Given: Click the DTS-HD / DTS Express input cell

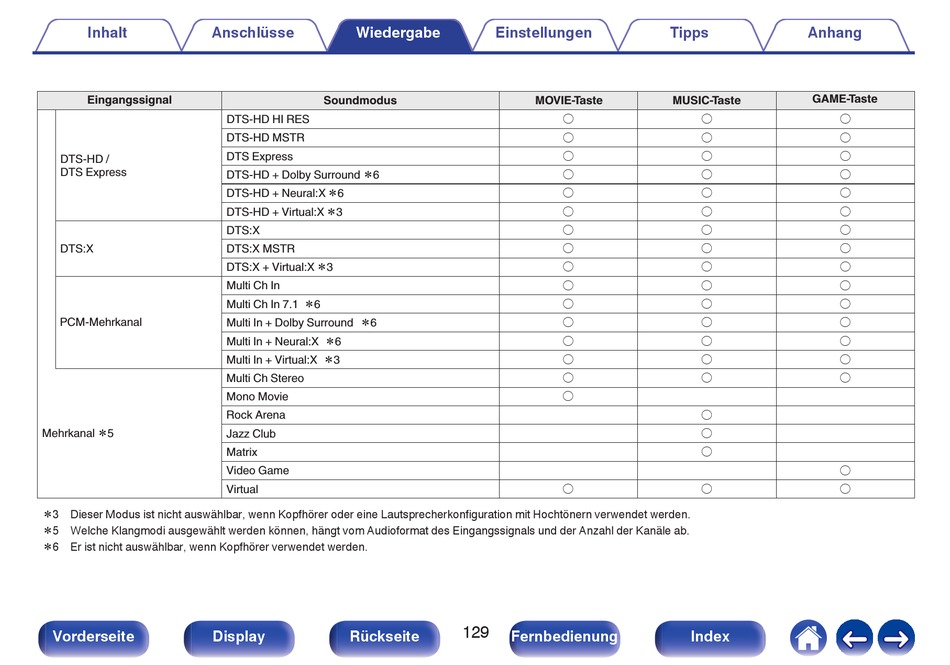Looking at the screenshot, I should click(138, 165).
